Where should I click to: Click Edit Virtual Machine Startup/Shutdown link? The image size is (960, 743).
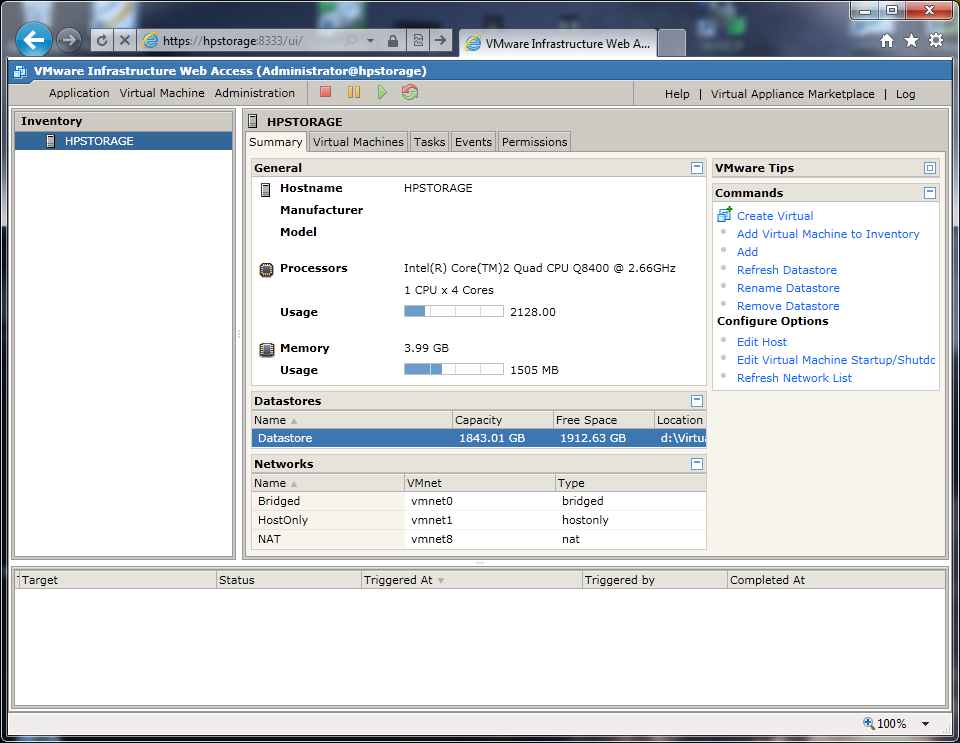[836, 360]
